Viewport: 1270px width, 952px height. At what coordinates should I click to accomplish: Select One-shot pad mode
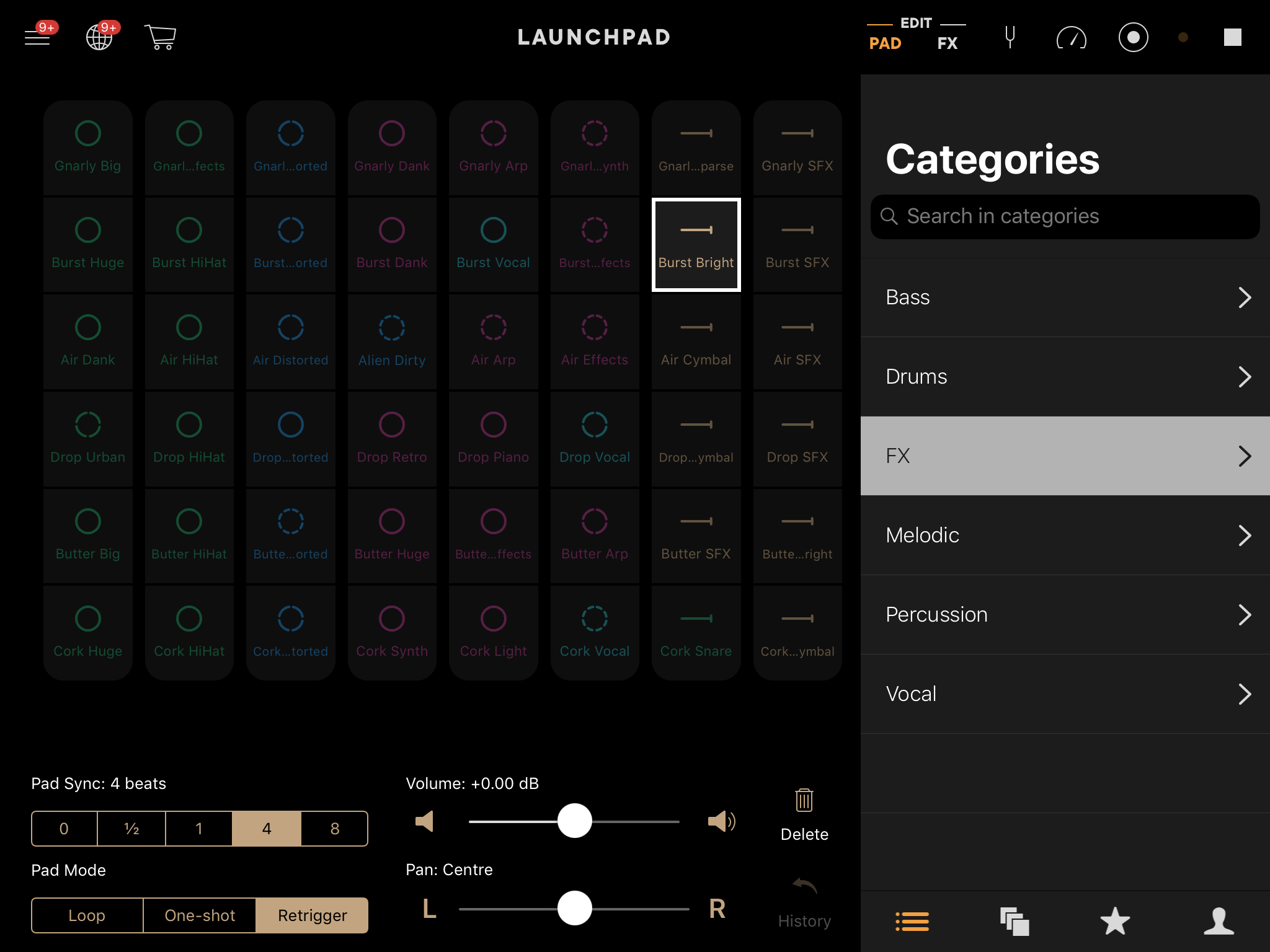(200, 915)
